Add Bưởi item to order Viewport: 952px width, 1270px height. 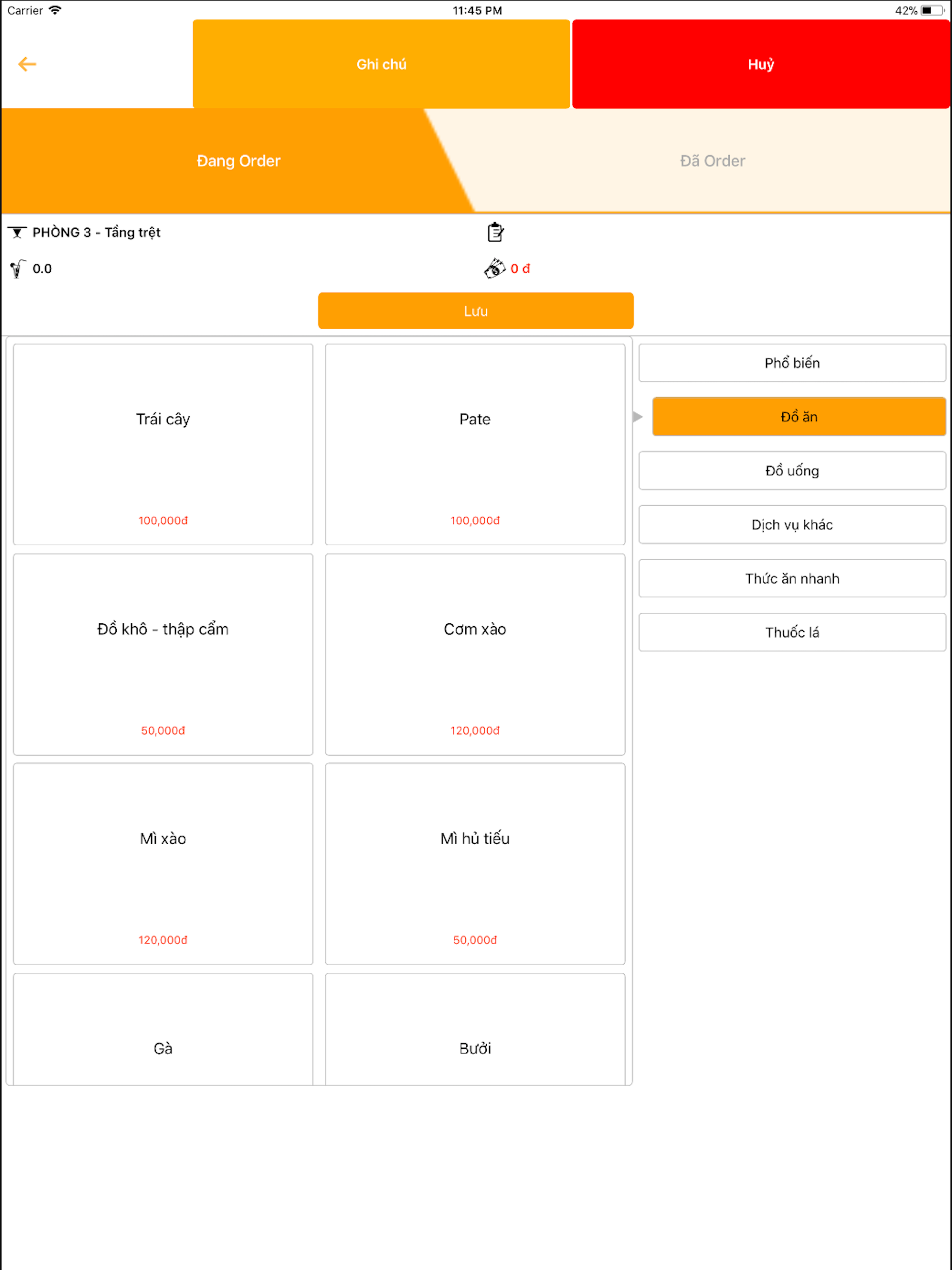[475, 1030]
